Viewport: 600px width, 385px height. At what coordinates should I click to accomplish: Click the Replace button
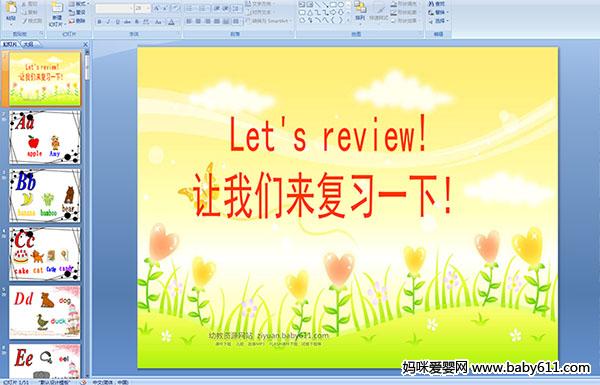point(439,12)
